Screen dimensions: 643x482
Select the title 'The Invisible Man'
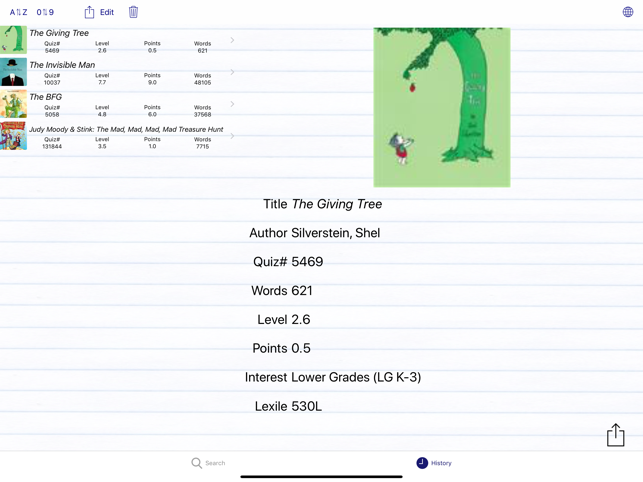[x=62, y=65]
